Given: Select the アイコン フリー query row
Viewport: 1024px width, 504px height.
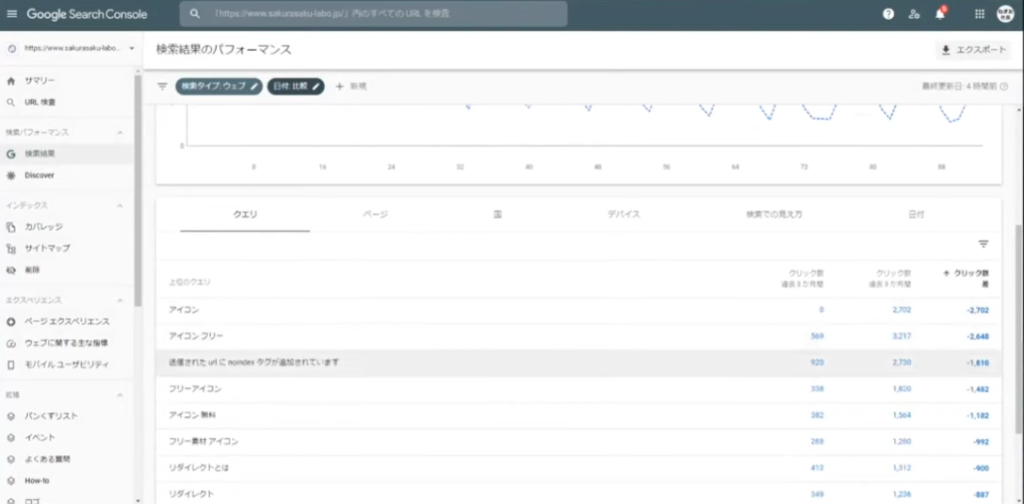Looking at the screenshot, I should pyautogui.click(x=578, y=336).
